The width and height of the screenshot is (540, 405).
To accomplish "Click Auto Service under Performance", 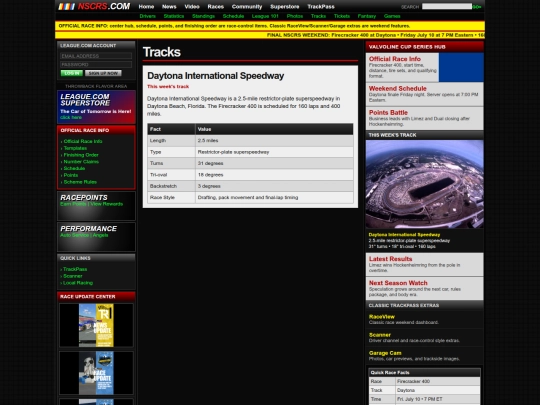I will [x=74, y=235].
